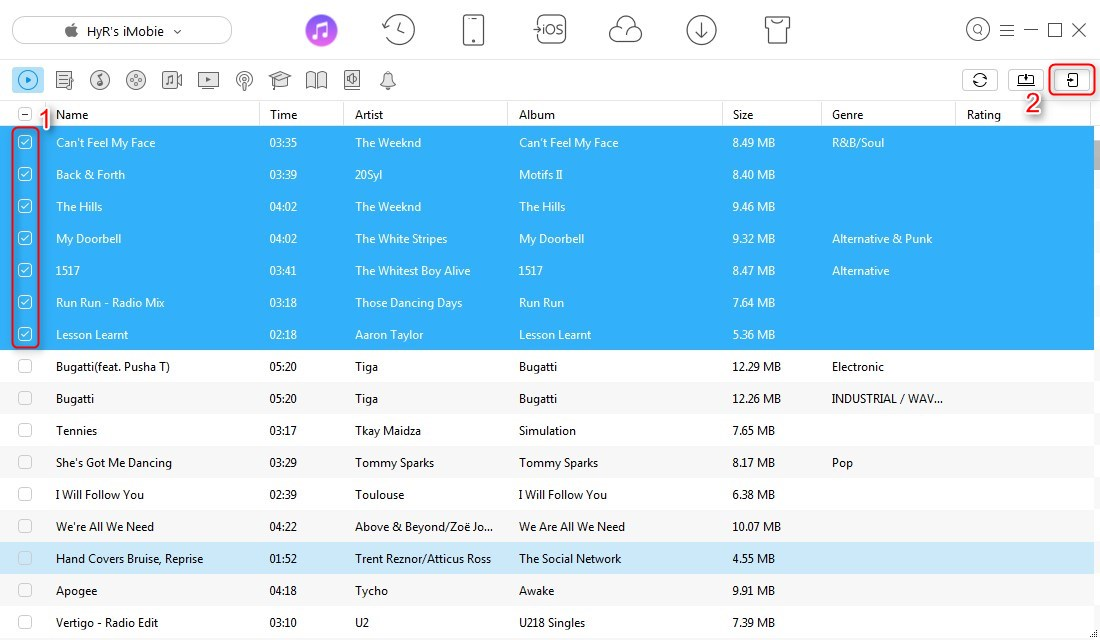The width and height of the screenshot is (1100, 640).
Task: Open the hamburger menu icon
Action: pyautogui.click(x=1007, y=30)
